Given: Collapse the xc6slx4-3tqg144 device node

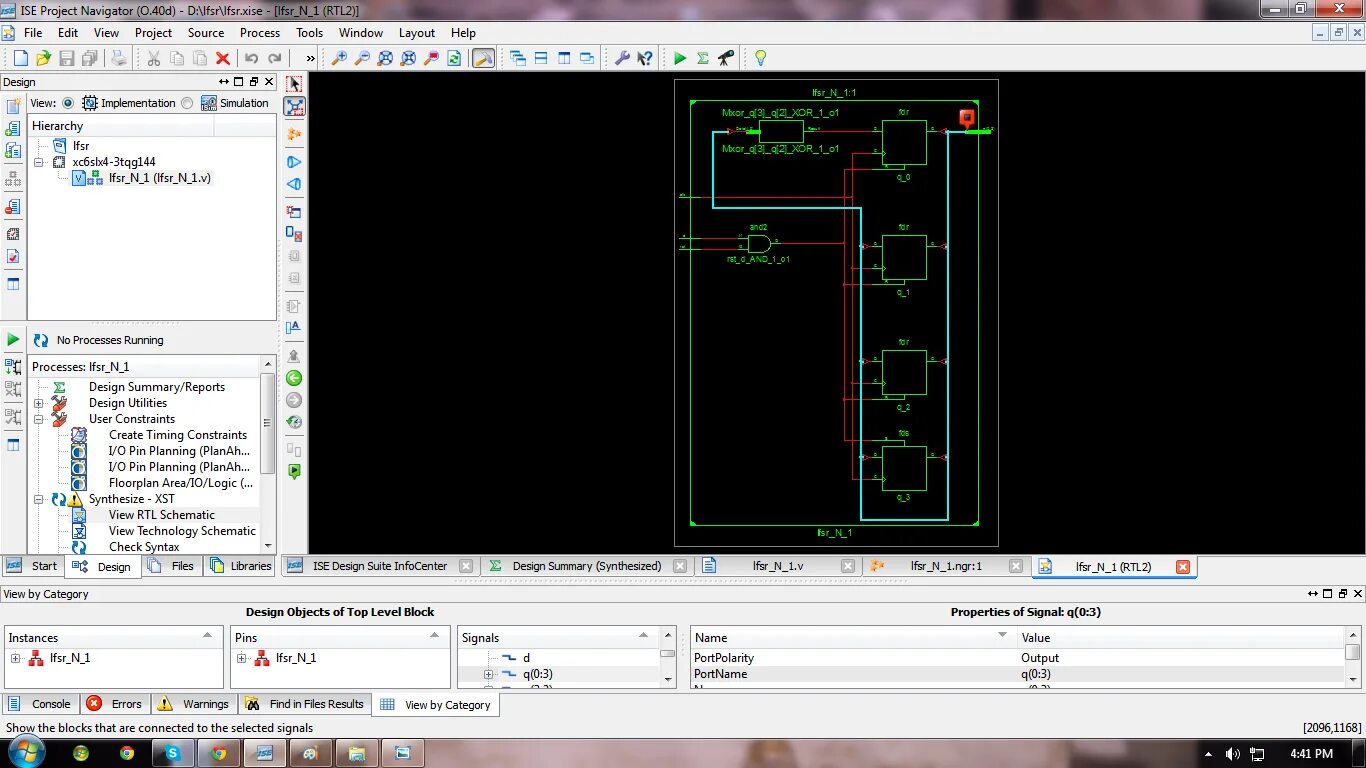Looking at the screenshot, I should pyautogui.click(x=39, y=162).
